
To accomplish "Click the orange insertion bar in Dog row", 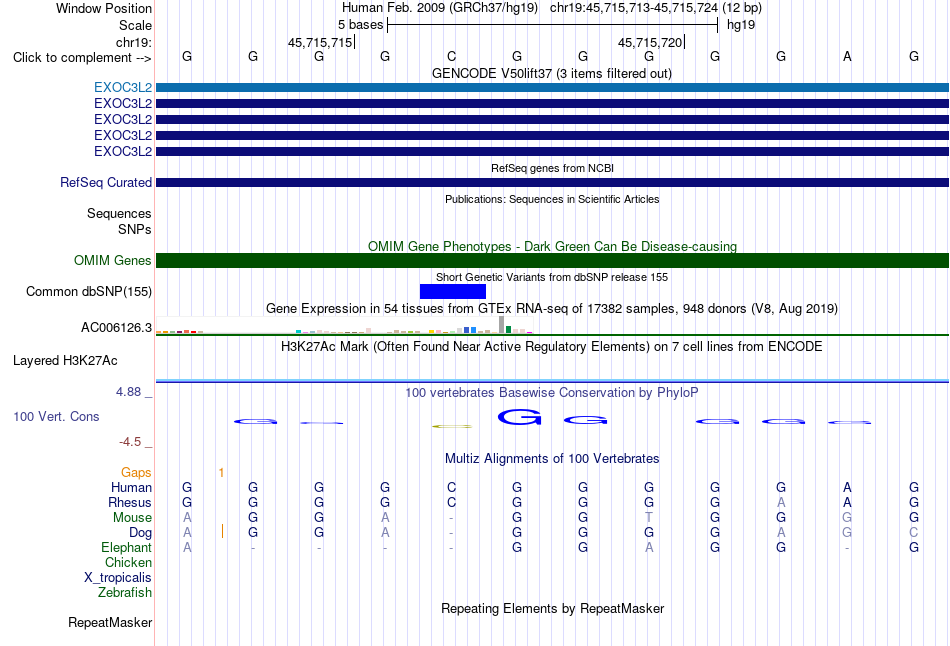I will click(223, 531).
